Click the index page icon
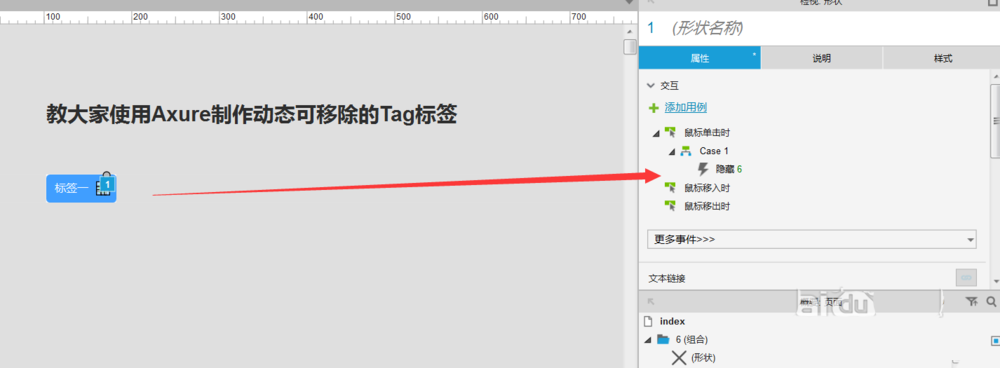Image resolution: width=1000 pixels, height=368 pixels. pyautogui.click(x=649, y=321)
